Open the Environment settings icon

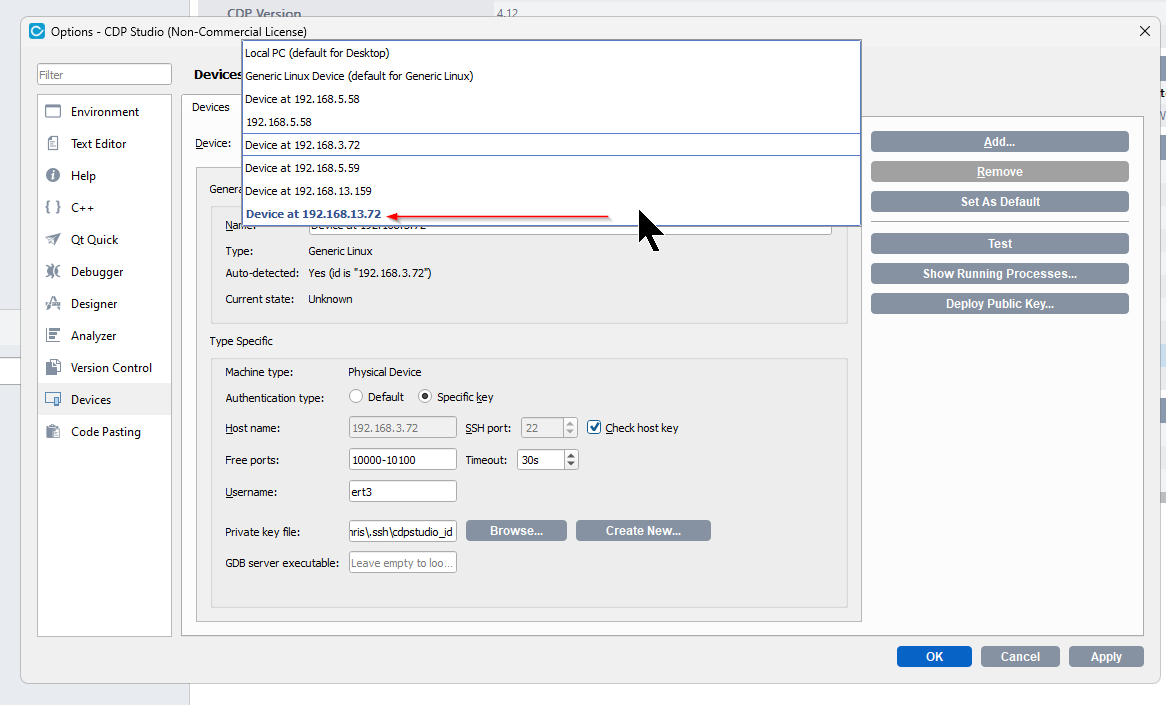[53, 112]
